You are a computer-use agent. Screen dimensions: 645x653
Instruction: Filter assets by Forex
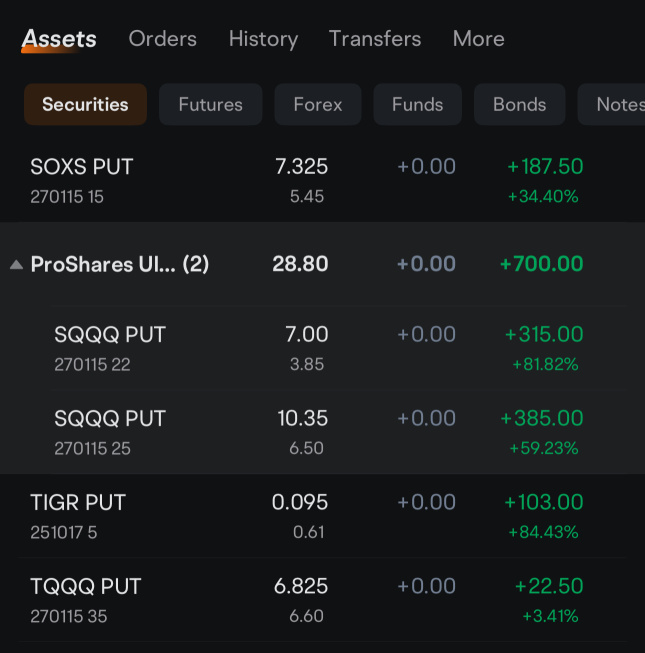click(x=318, y=104)
